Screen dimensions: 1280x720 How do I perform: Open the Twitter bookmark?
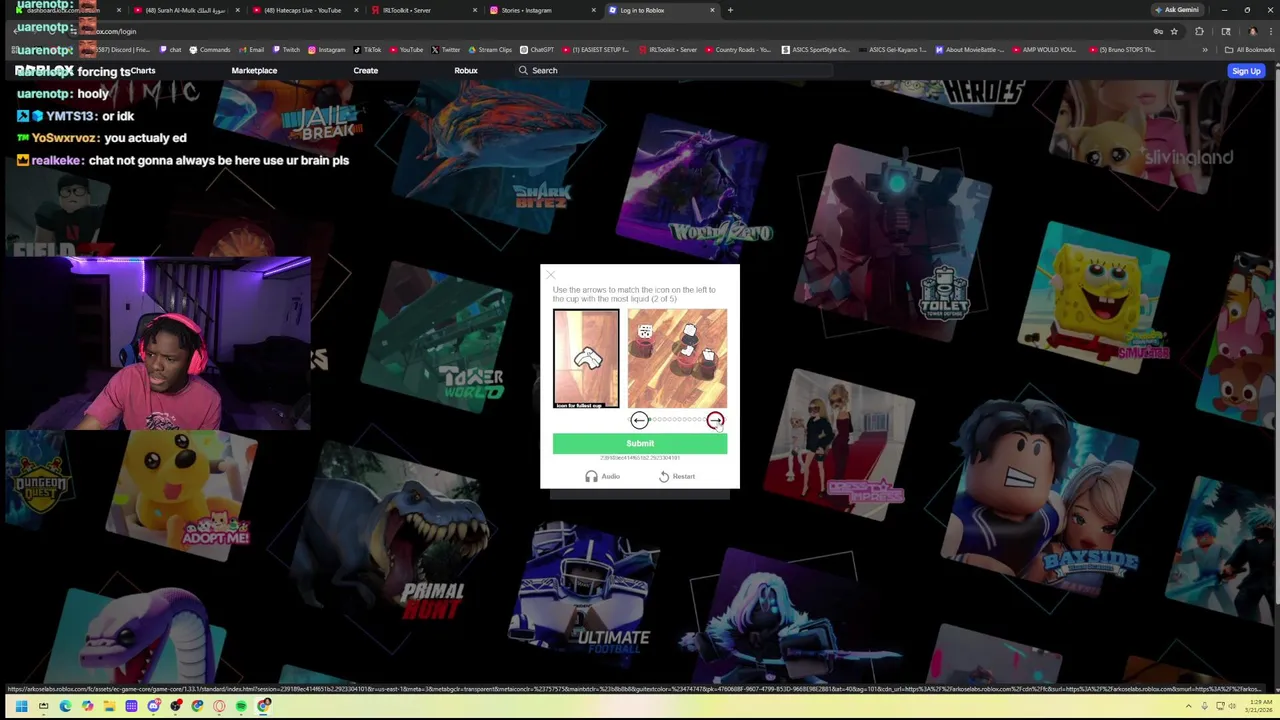pyautogui.click(x=446, y=49)
